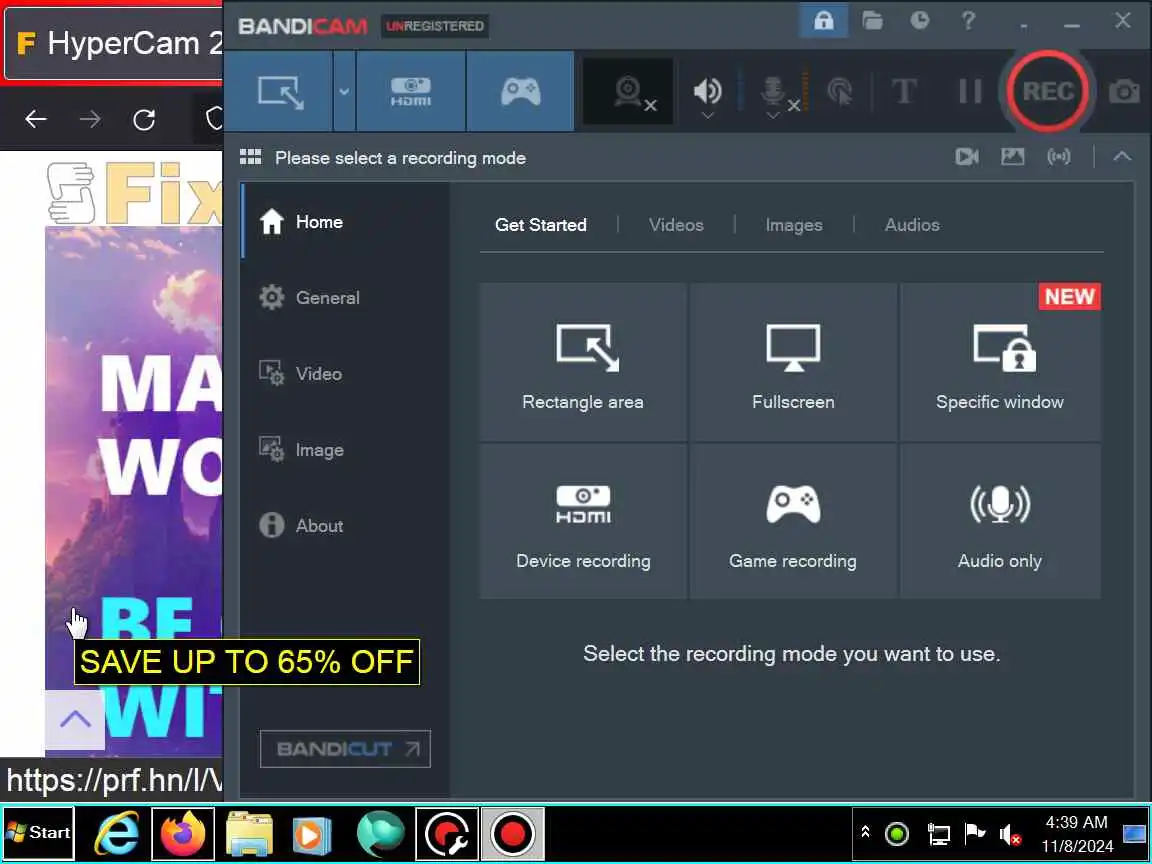The height and width of the screenshot is (864, 1152).
Task: Open the speaker settings dropdown arrow
Action: coord(707,116)
